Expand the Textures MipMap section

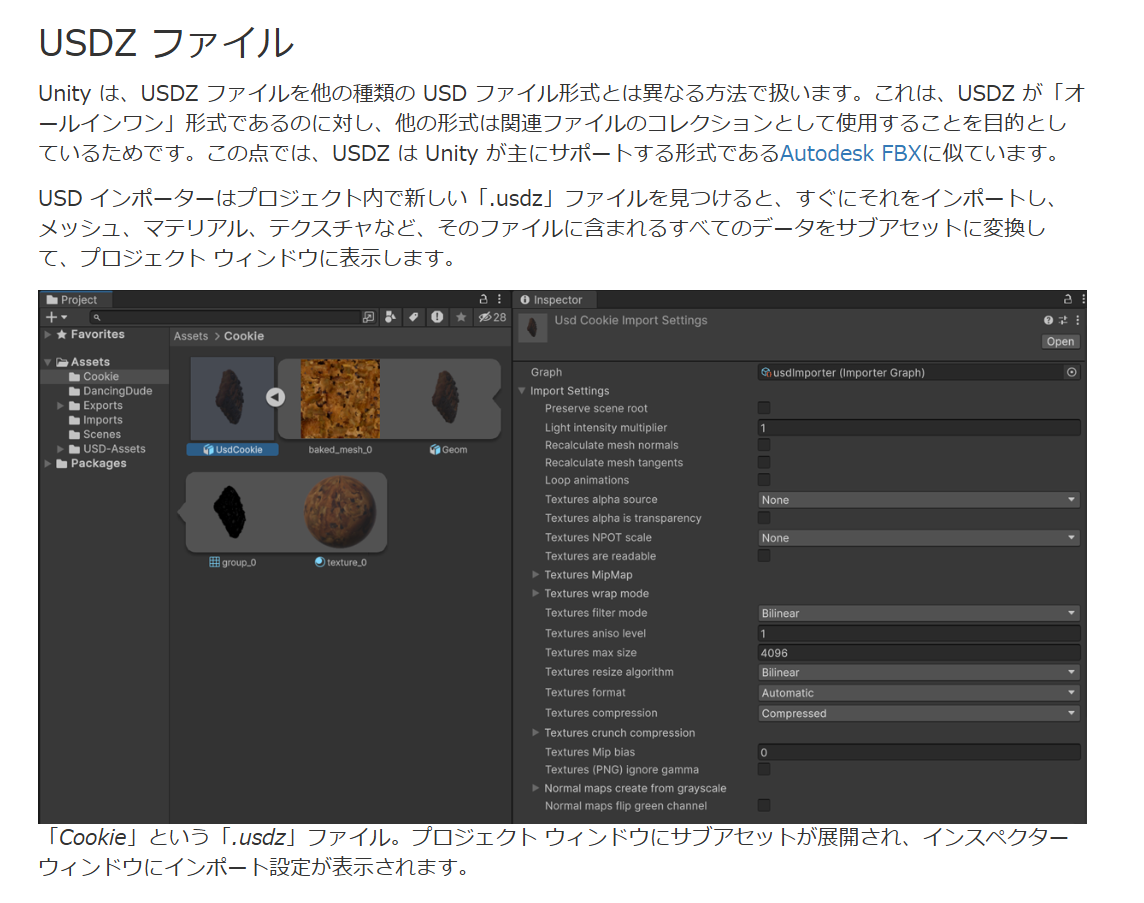click(536, 574)
